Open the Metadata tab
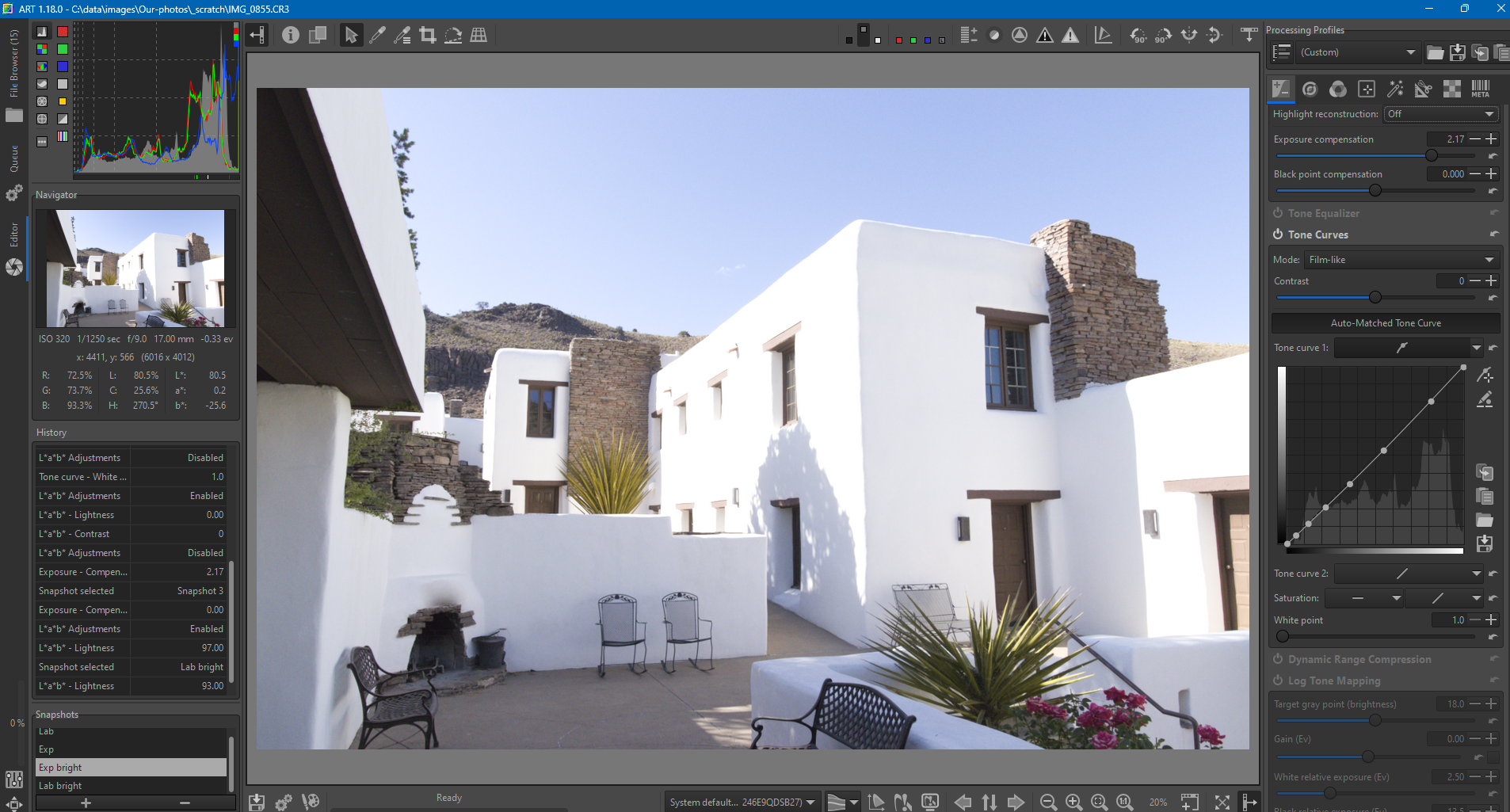This screenshot has width=1510, height=812. coord(1481,89)
